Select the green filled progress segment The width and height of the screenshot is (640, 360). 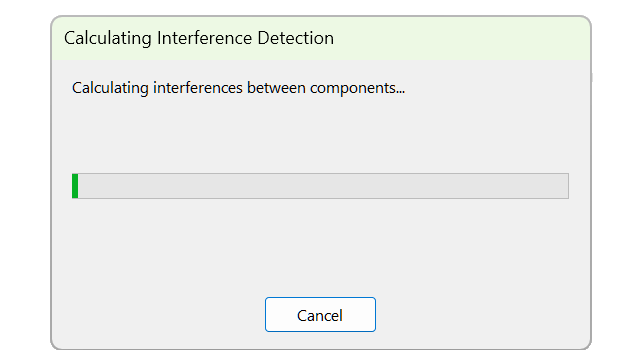tap(75, 186)
